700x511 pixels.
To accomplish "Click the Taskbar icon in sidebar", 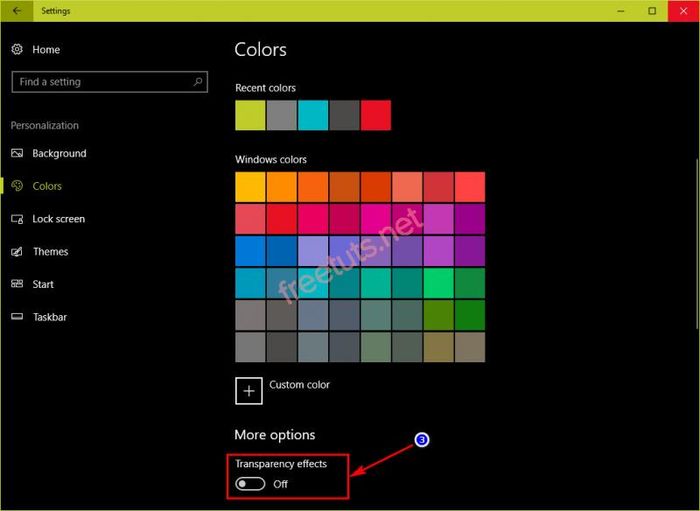I will point(17,317).
